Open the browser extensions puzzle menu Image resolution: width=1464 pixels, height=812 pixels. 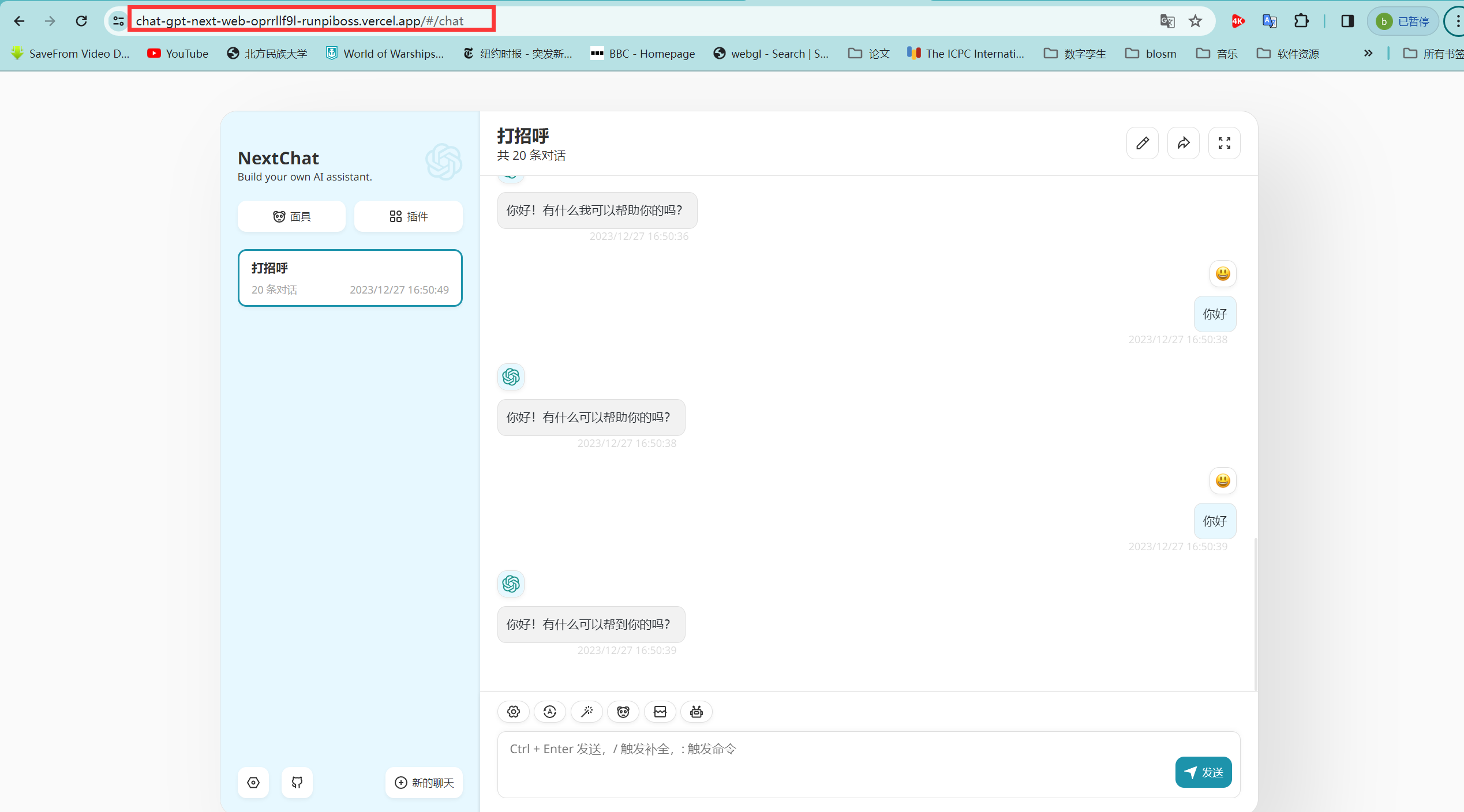pyautogui.click(x=1302, y=21)
